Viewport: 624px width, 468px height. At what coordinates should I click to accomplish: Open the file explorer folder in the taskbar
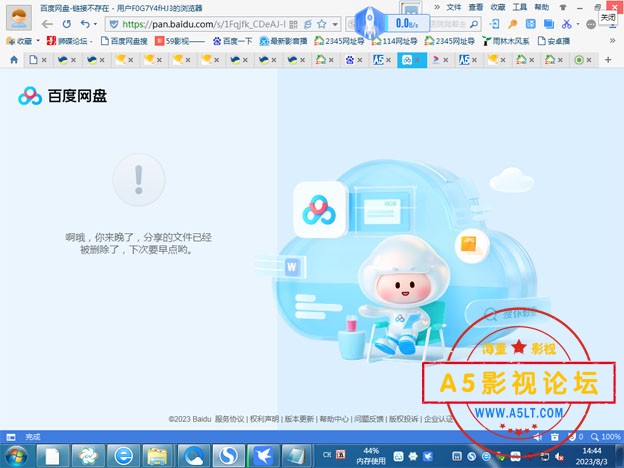[x=158, y=456]
